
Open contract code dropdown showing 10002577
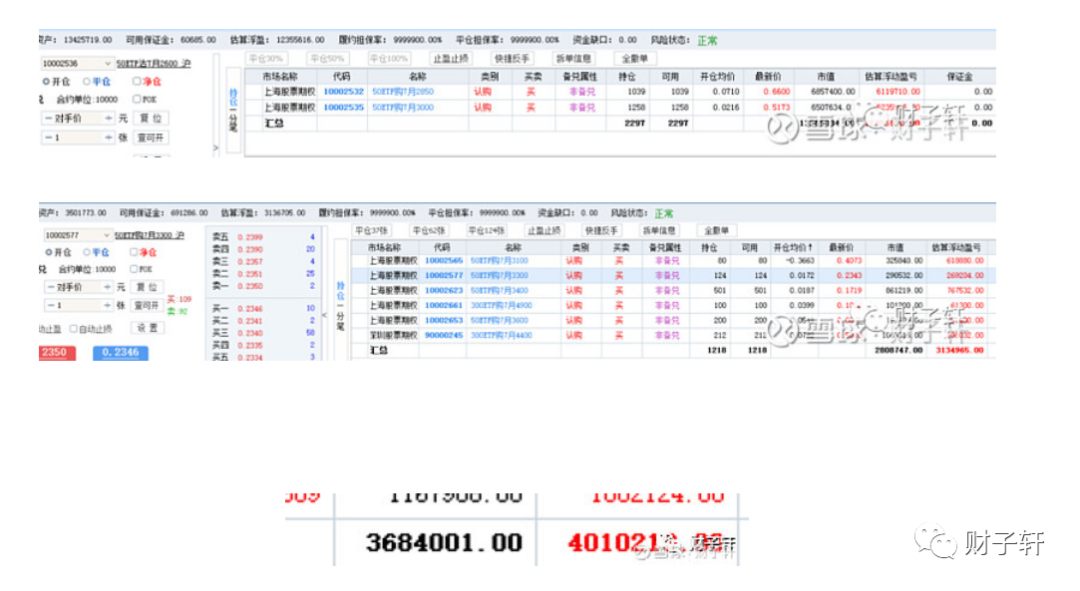point(107,235)
